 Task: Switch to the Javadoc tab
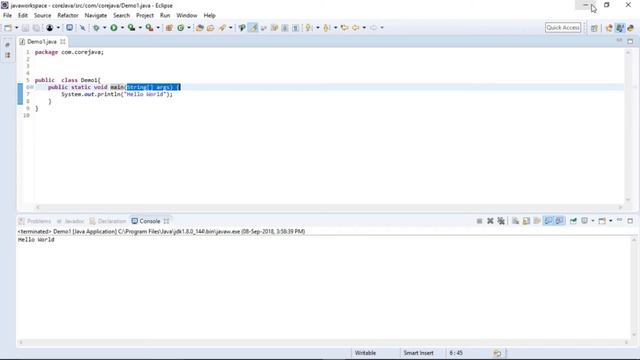point(70,221)
